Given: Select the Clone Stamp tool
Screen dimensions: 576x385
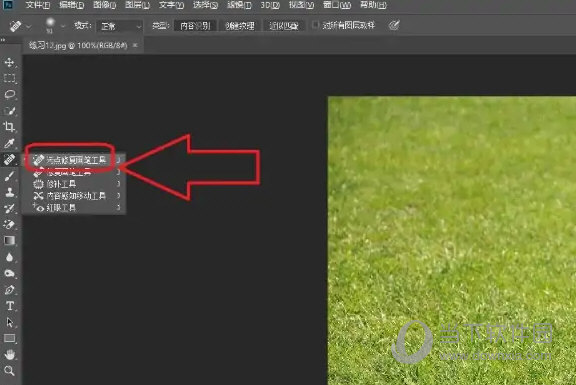Looking at the screenshot, I should pyautogui.click(x=9, y=192).
